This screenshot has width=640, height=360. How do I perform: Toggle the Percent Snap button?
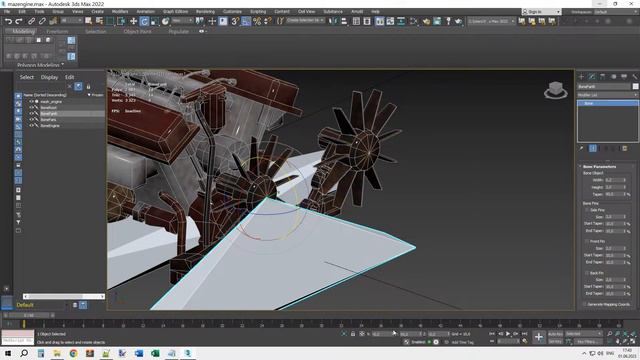(257, 21)
